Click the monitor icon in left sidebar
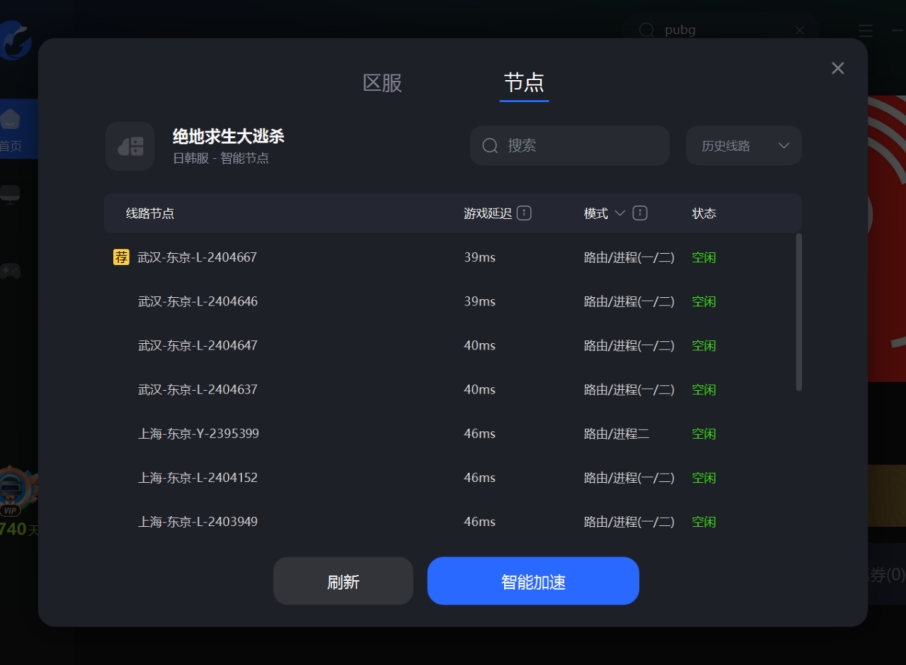This screenshot has height=665, width=906. pyautogui.click(x=11, y=192)
